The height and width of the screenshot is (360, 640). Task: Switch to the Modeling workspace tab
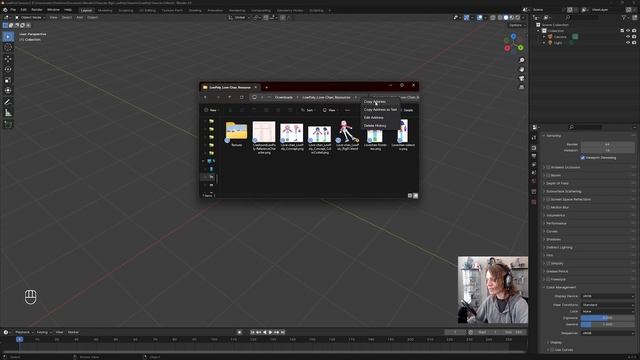(x=105, y=10)
